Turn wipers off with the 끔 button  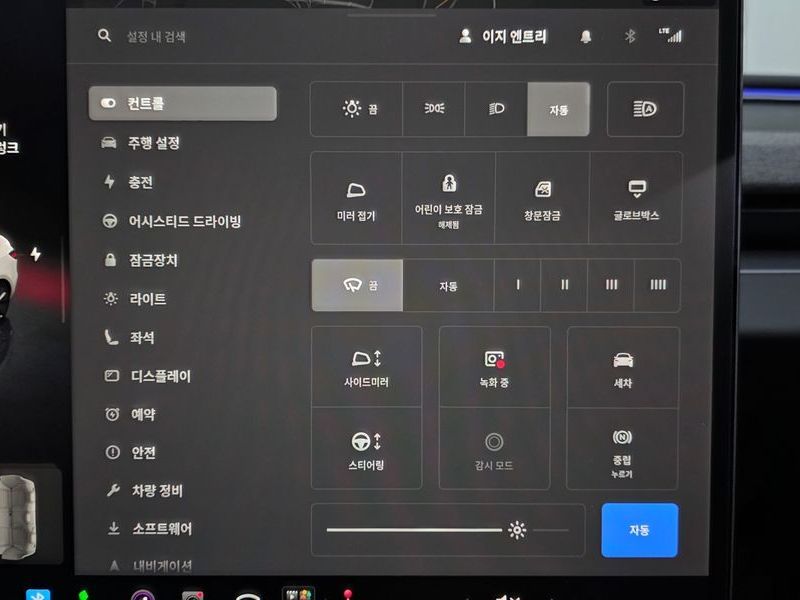(x=357, y=285)
